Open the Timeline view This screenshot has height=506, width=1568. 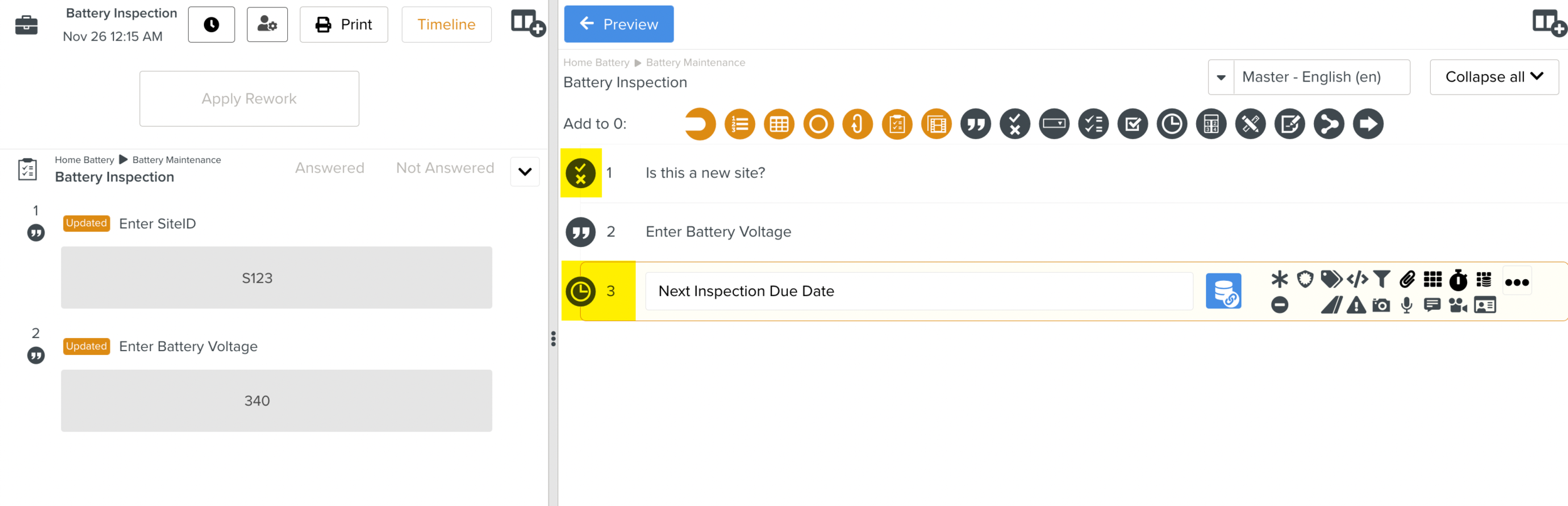(x=446, y=24)
